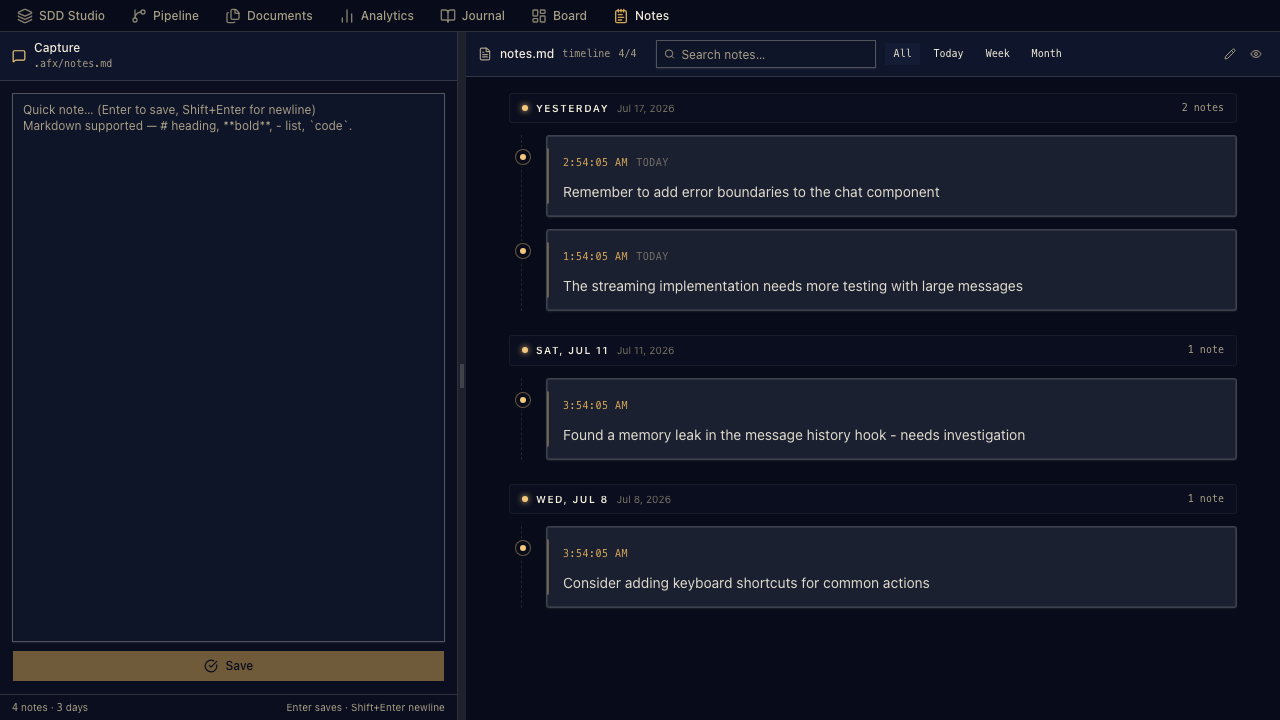Click the '2 notes' count on Yesterday
This screenshot has width=1280, height=720.
1202,108
